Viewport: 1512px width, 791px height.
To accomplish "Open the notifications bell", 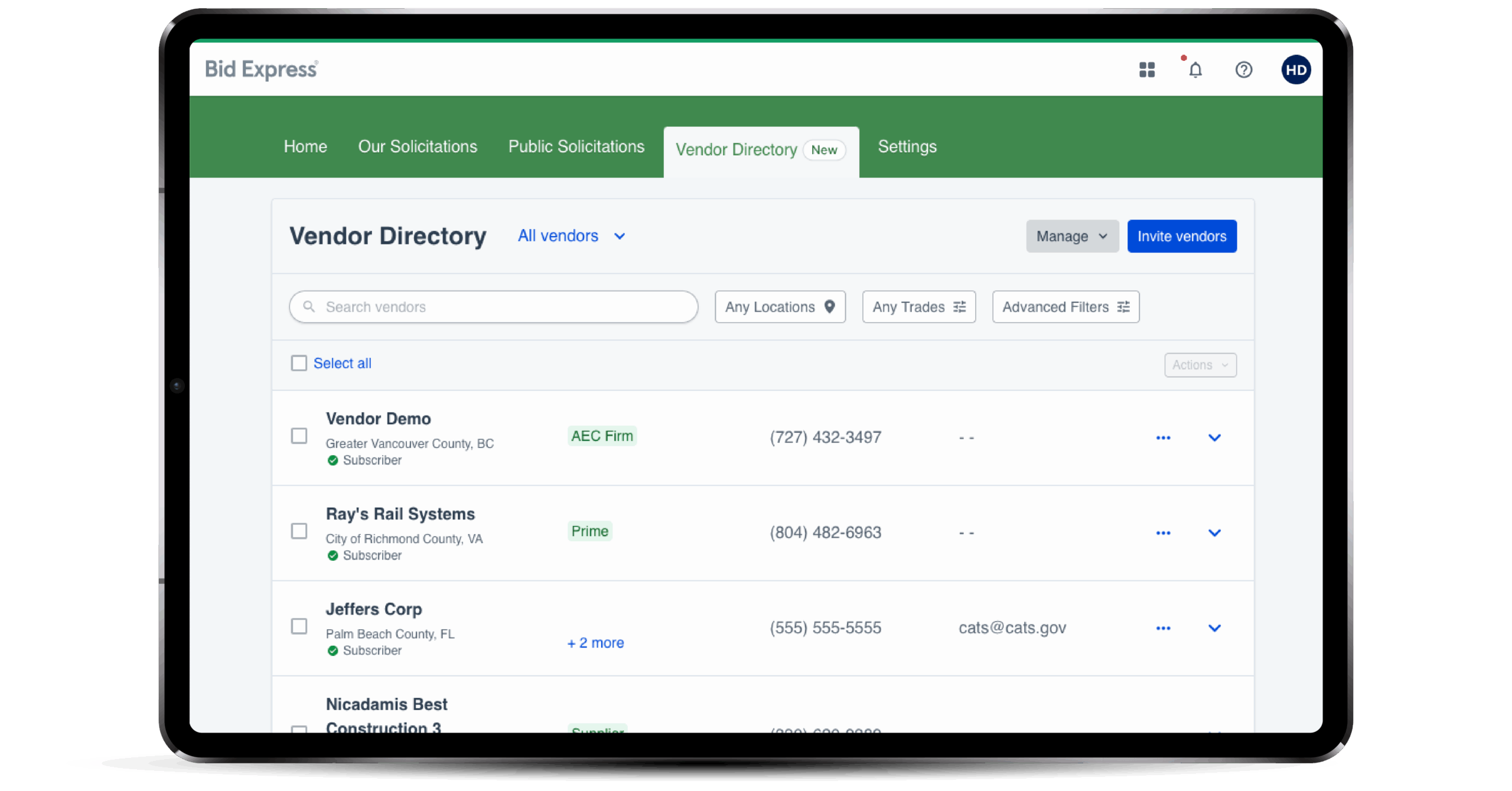I will tap(1195, 70).
